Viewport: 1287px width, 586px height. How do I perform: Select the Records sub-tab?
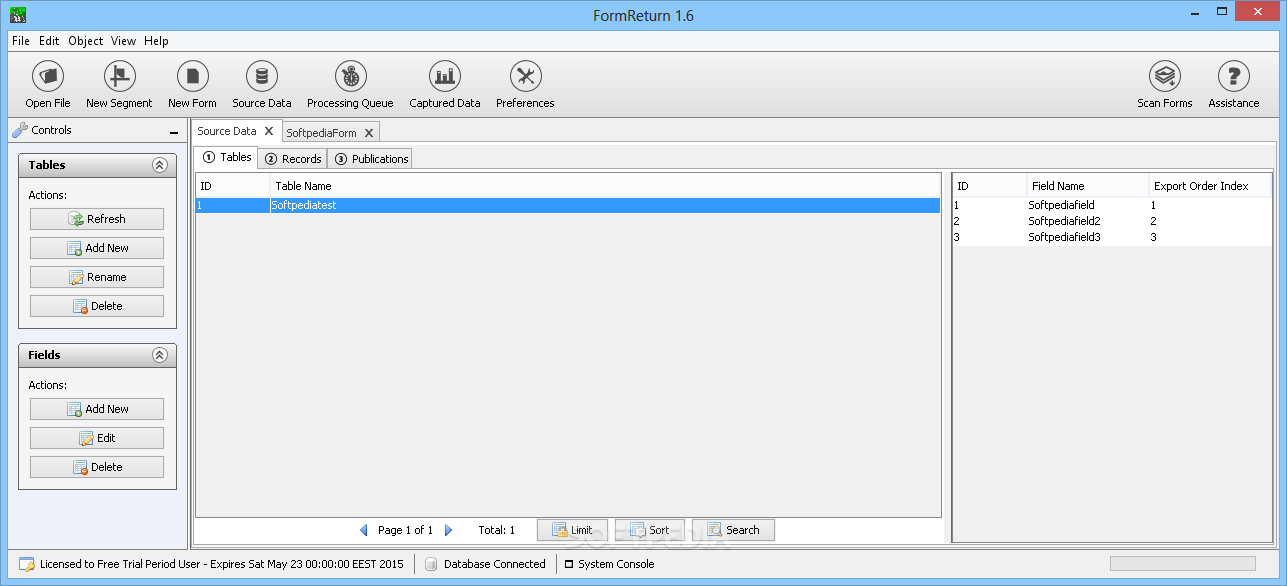292,158
